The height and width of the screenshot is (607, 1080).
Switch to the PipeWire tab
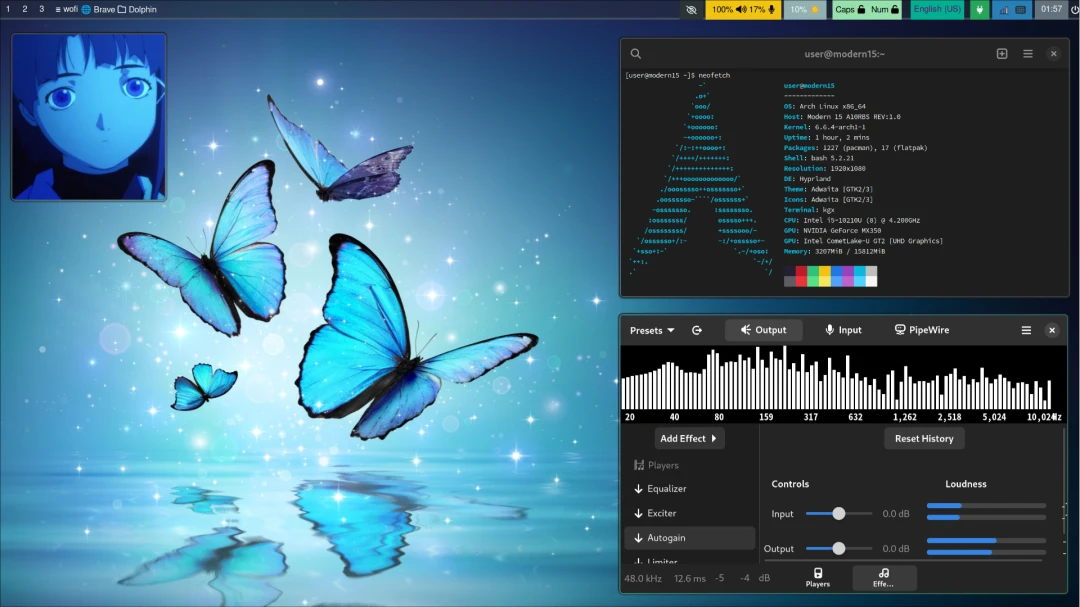point(921,330)
